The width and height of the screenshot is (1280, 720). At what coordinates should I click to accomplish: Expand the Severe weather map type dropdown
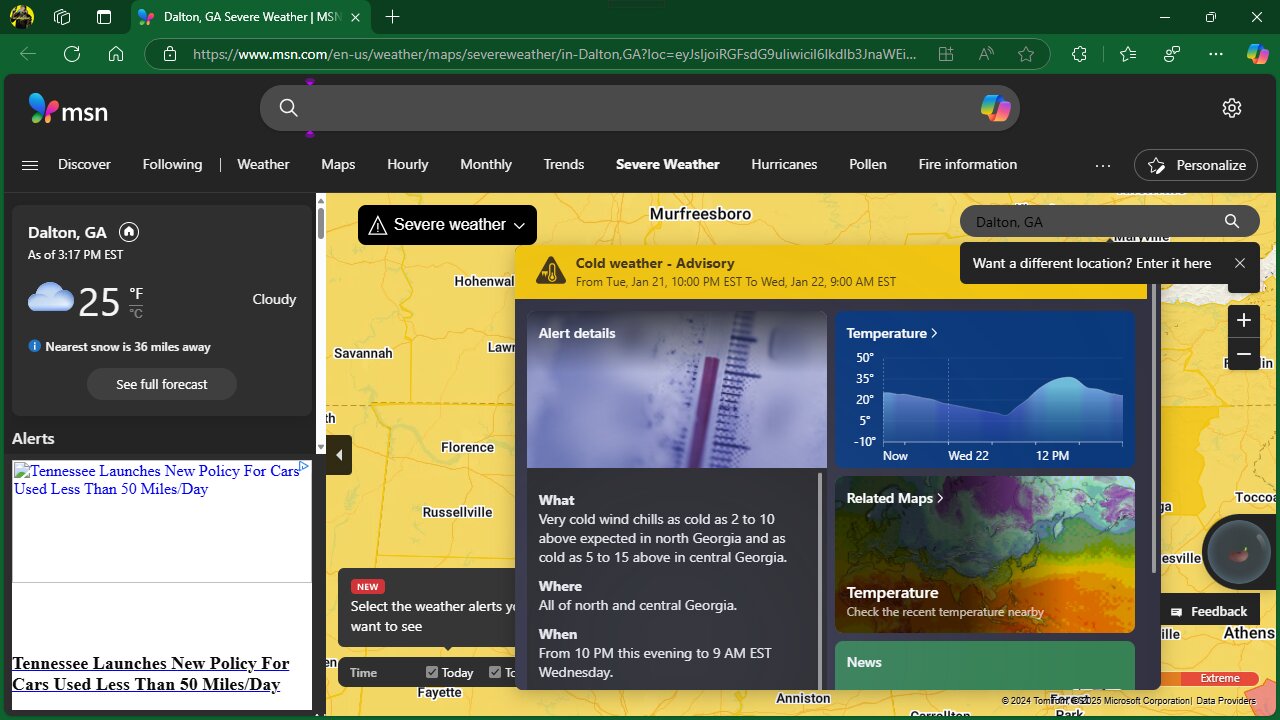[447, 225]
